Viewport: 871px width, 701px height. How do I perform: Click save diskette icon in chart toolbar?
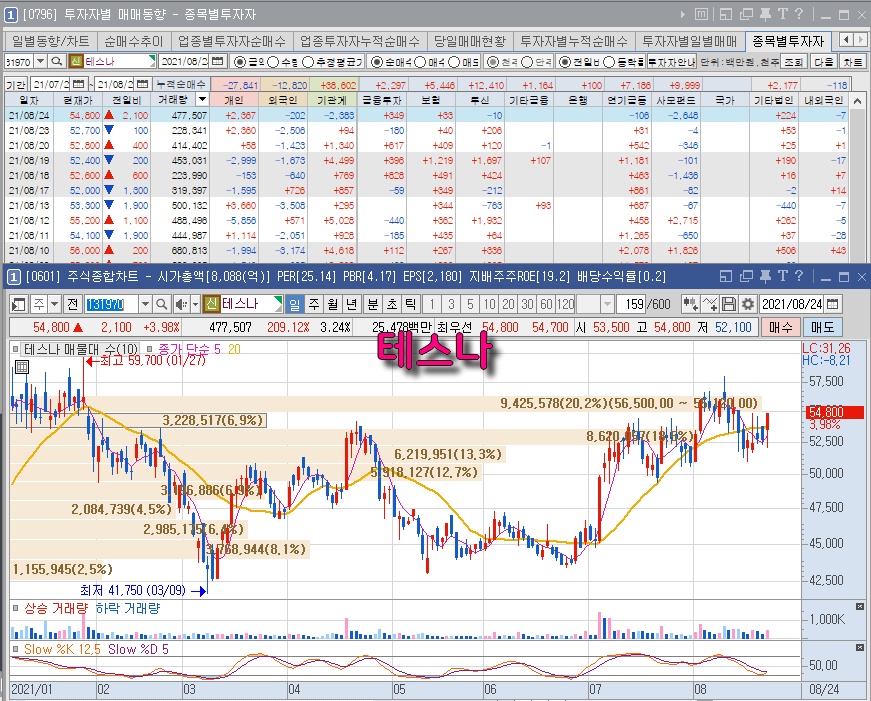pyautogui.click(x=729, y=304)
